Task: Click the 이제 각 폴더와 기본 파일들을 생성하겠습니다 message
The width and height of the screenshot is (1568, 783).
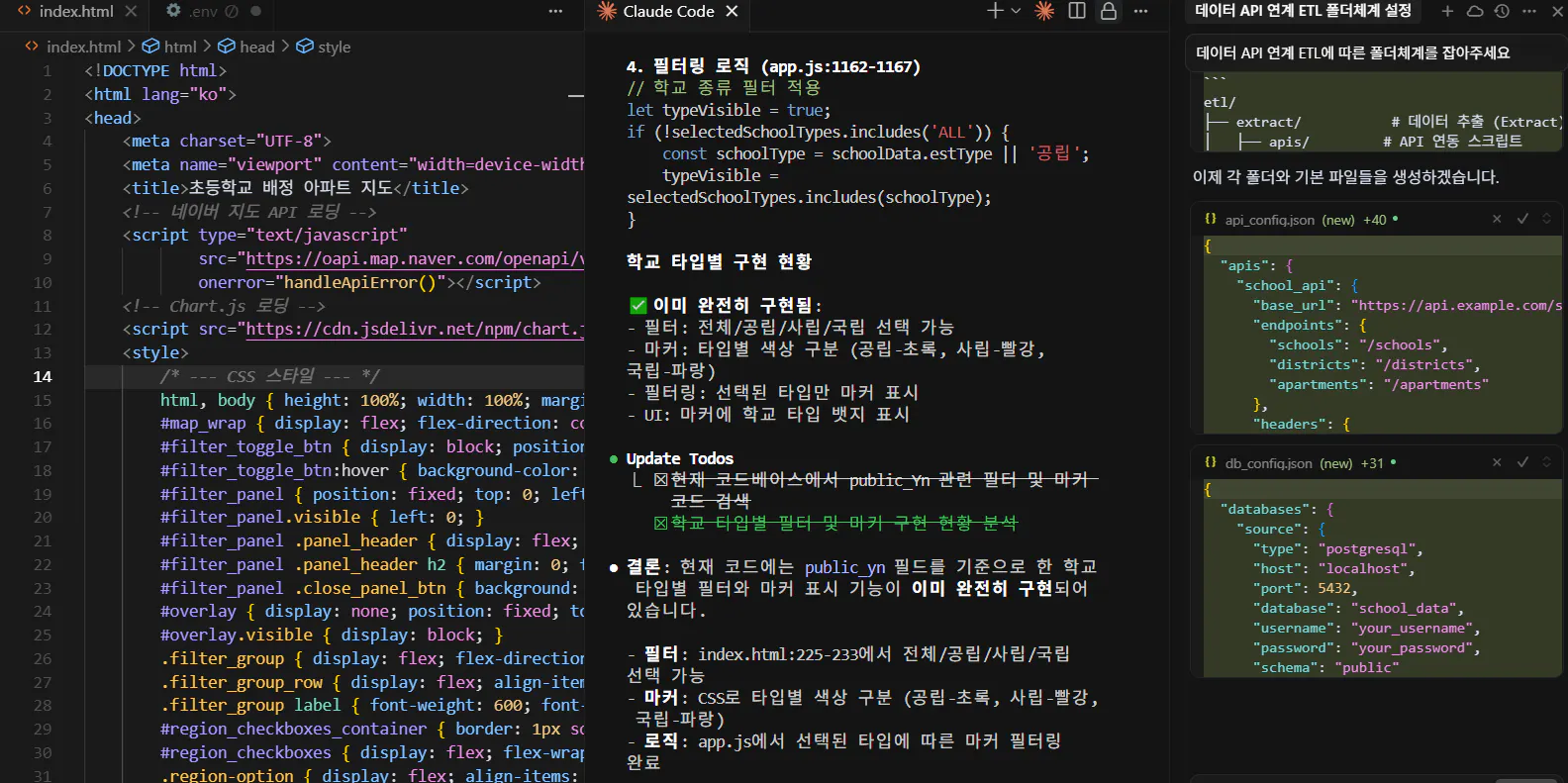Action: click(1345, 177)
